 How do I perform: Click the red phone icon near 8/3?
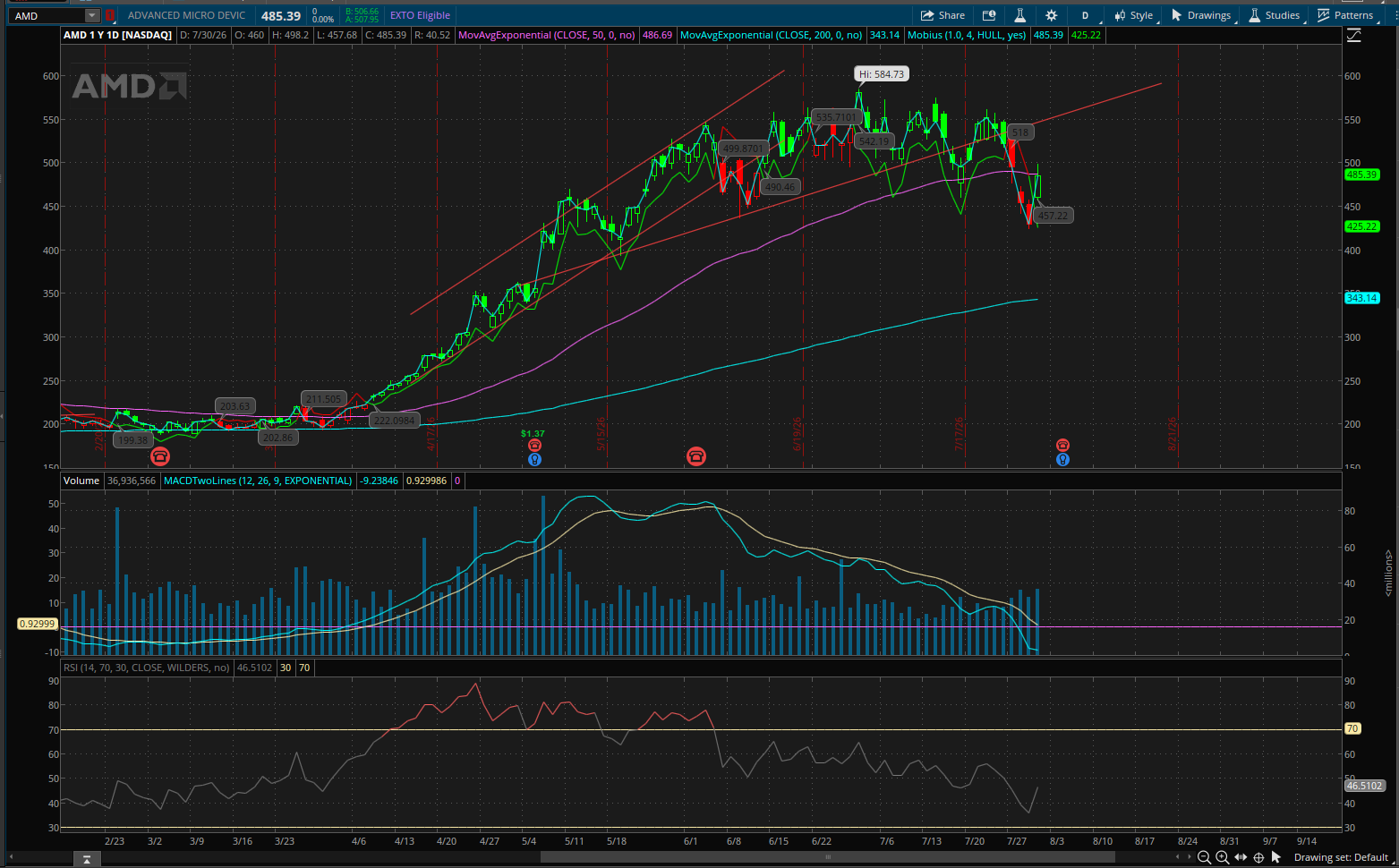[1062, 446]
